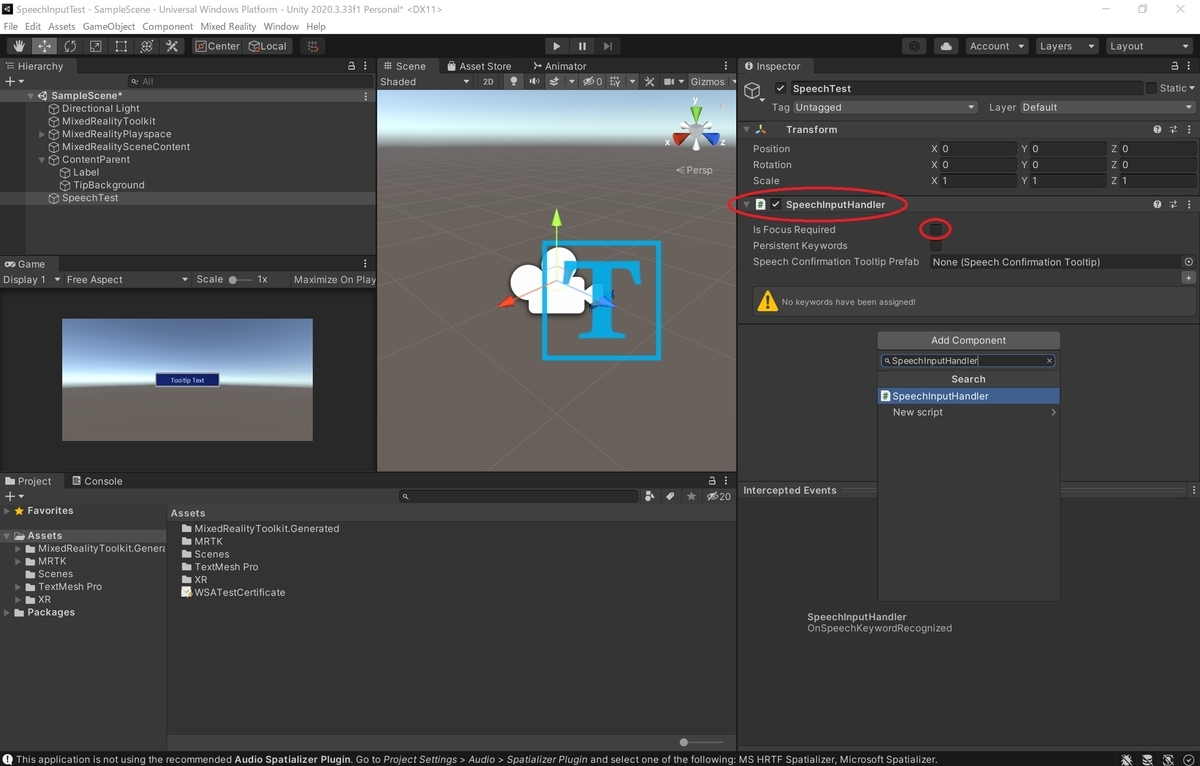
Task: Open the Layout dropdown
Action: [1148, 46]
